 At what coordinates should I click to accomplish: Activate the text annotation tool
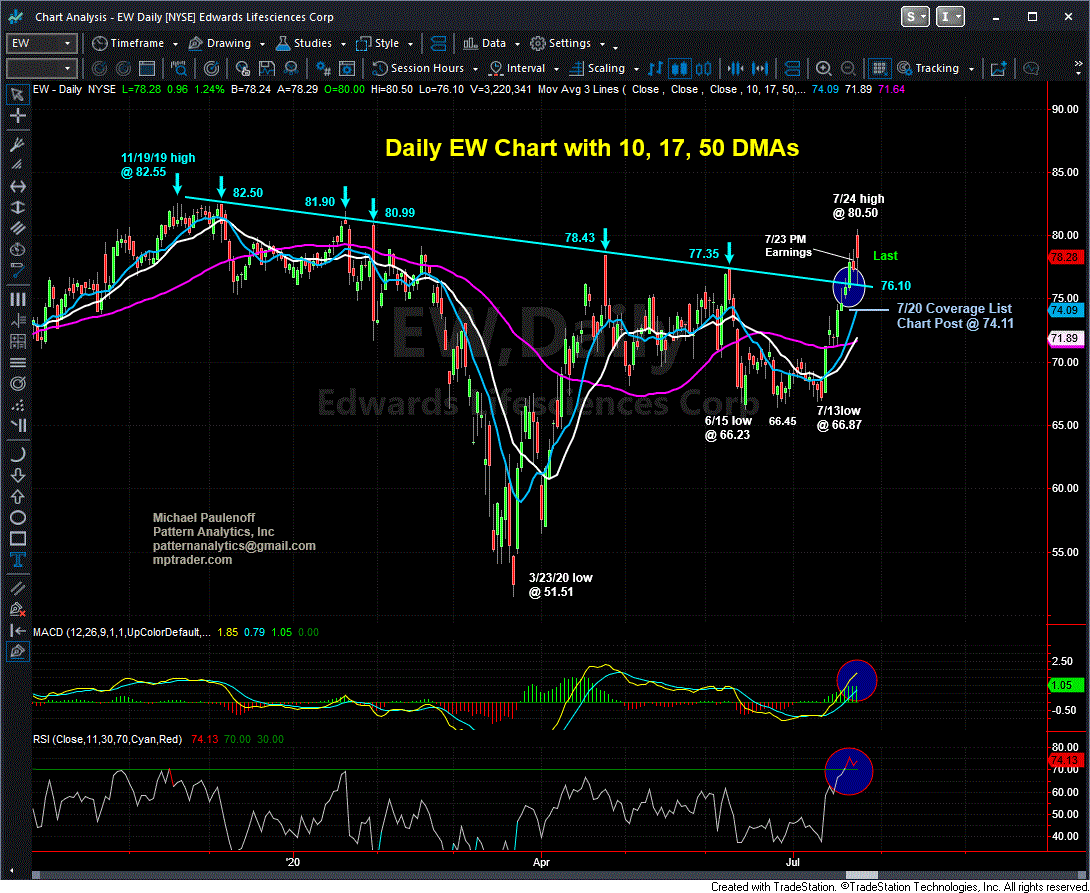[x=17, y=560]
